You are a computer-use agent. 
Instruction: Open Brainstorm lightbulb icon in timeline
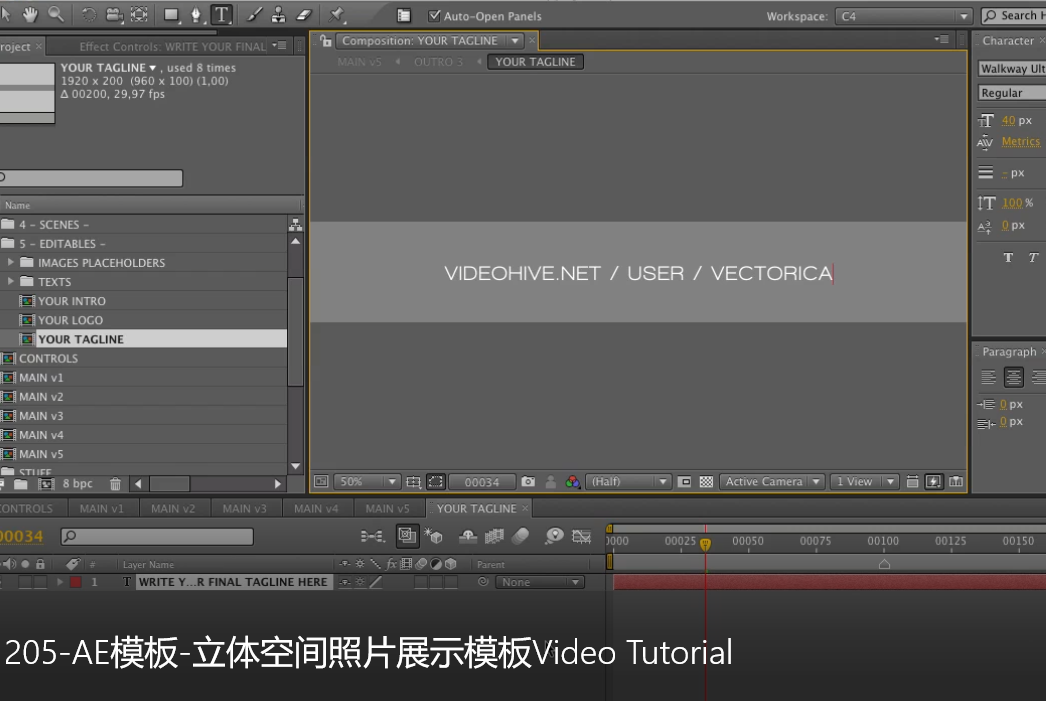[554, 536]
